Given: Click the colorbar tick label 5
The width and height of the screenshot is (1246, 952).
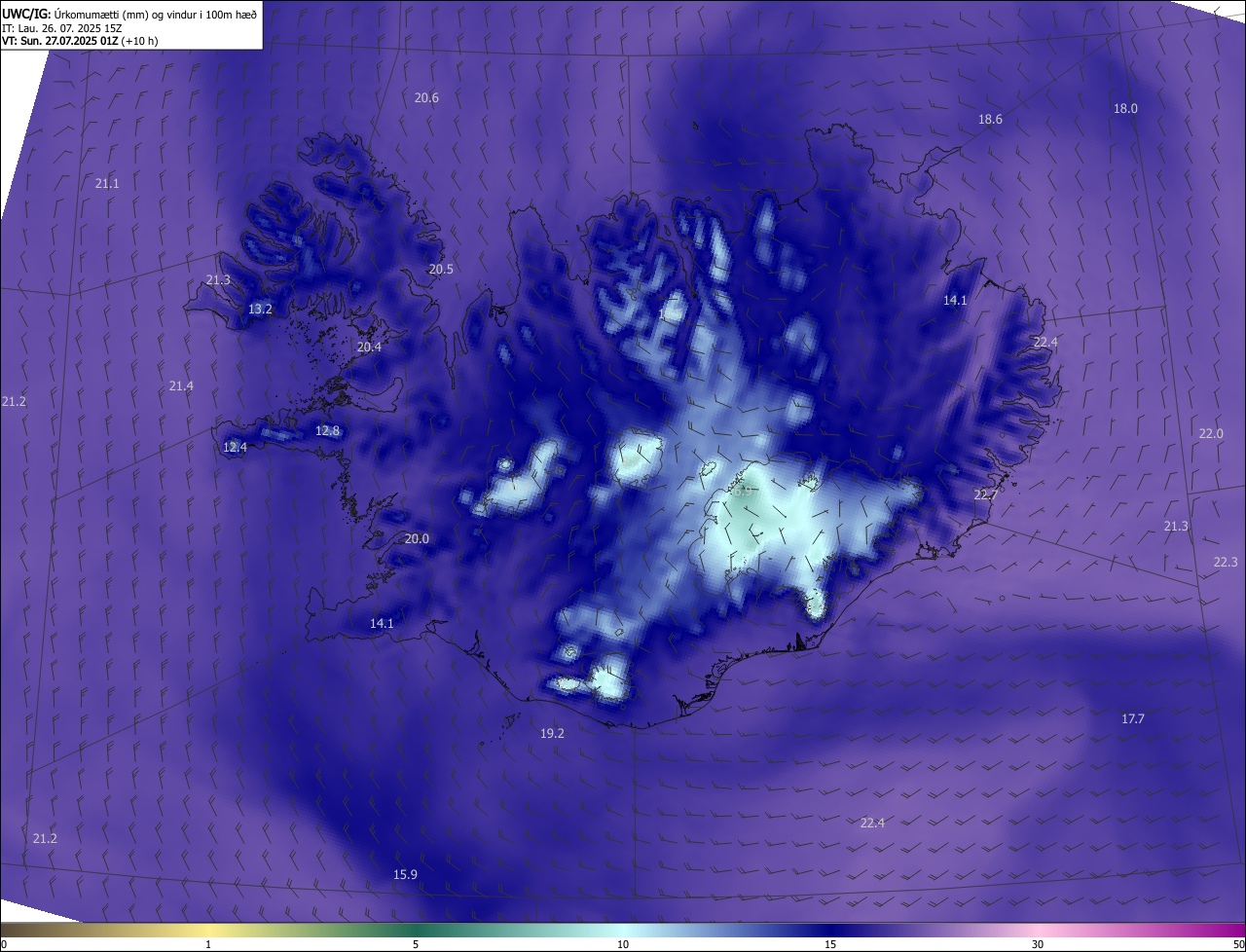Looking at the screenshot, I should [x=416, y=944].
